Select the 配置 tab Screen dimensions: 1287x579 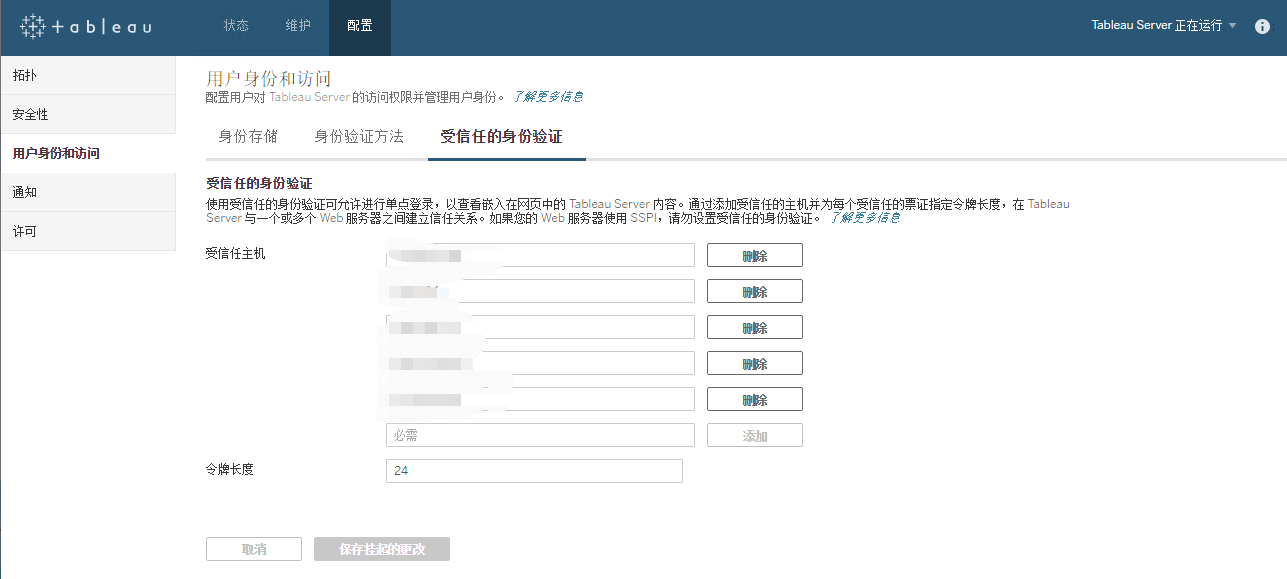click(359, 27)
